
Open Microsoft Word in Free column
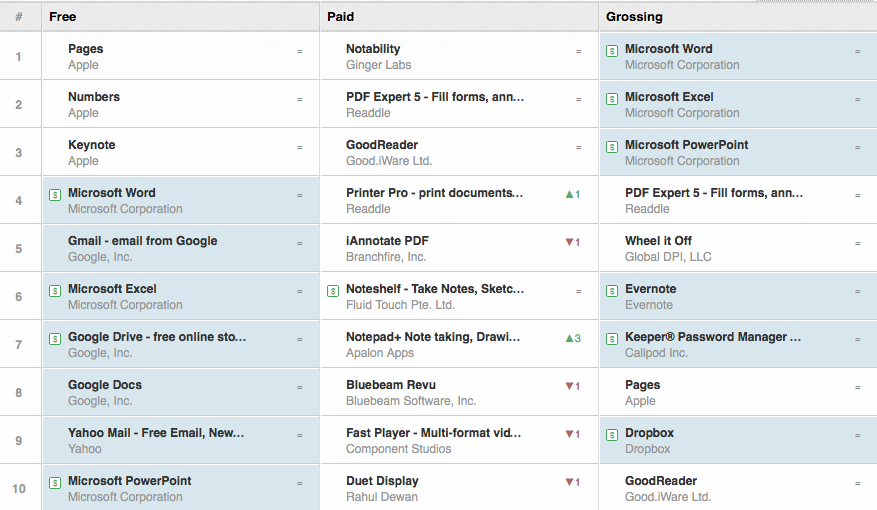tap(112, 193)
